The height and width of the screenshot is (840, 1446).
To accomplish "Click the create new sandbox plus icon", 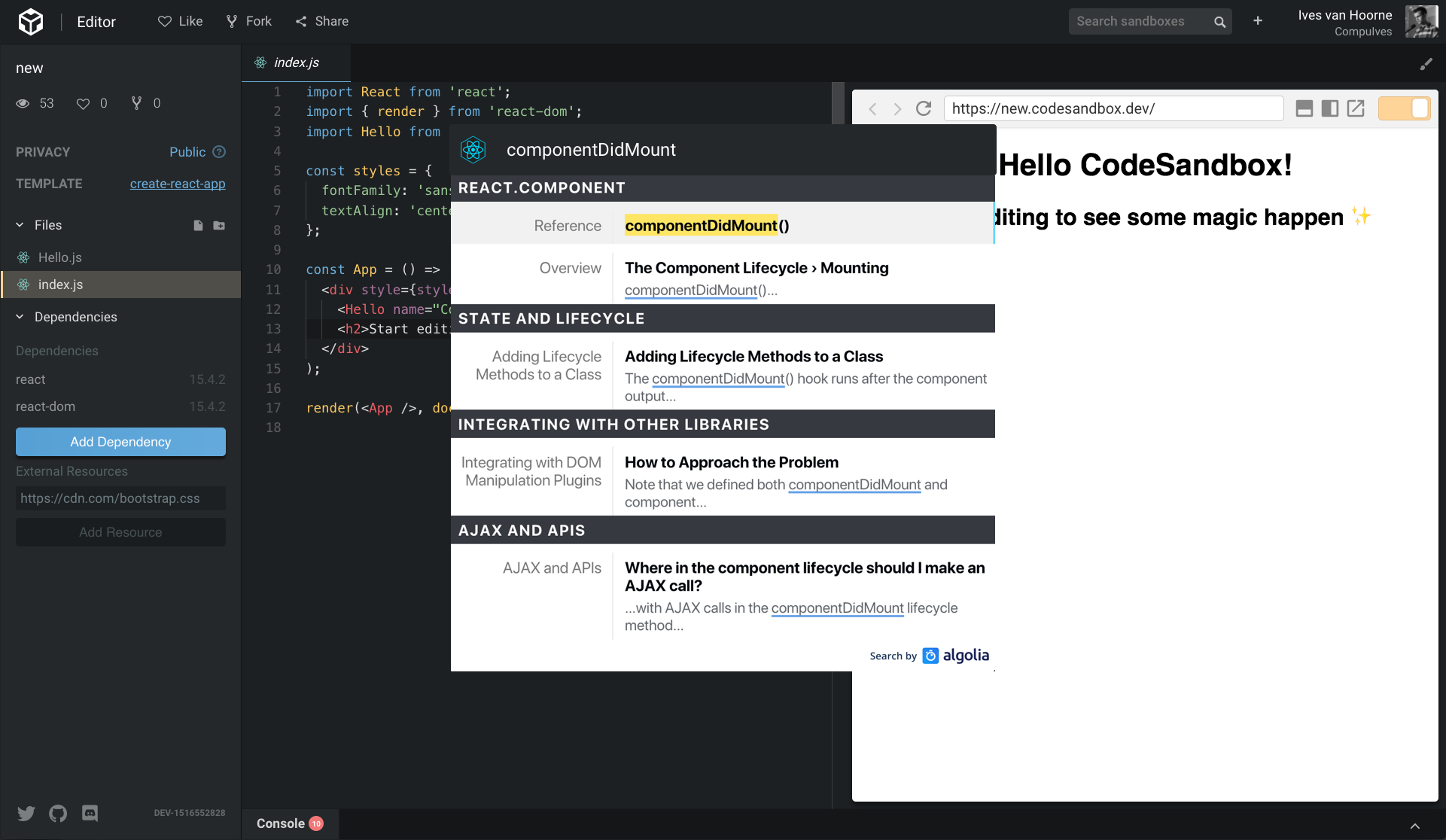I will [1258, 21].
